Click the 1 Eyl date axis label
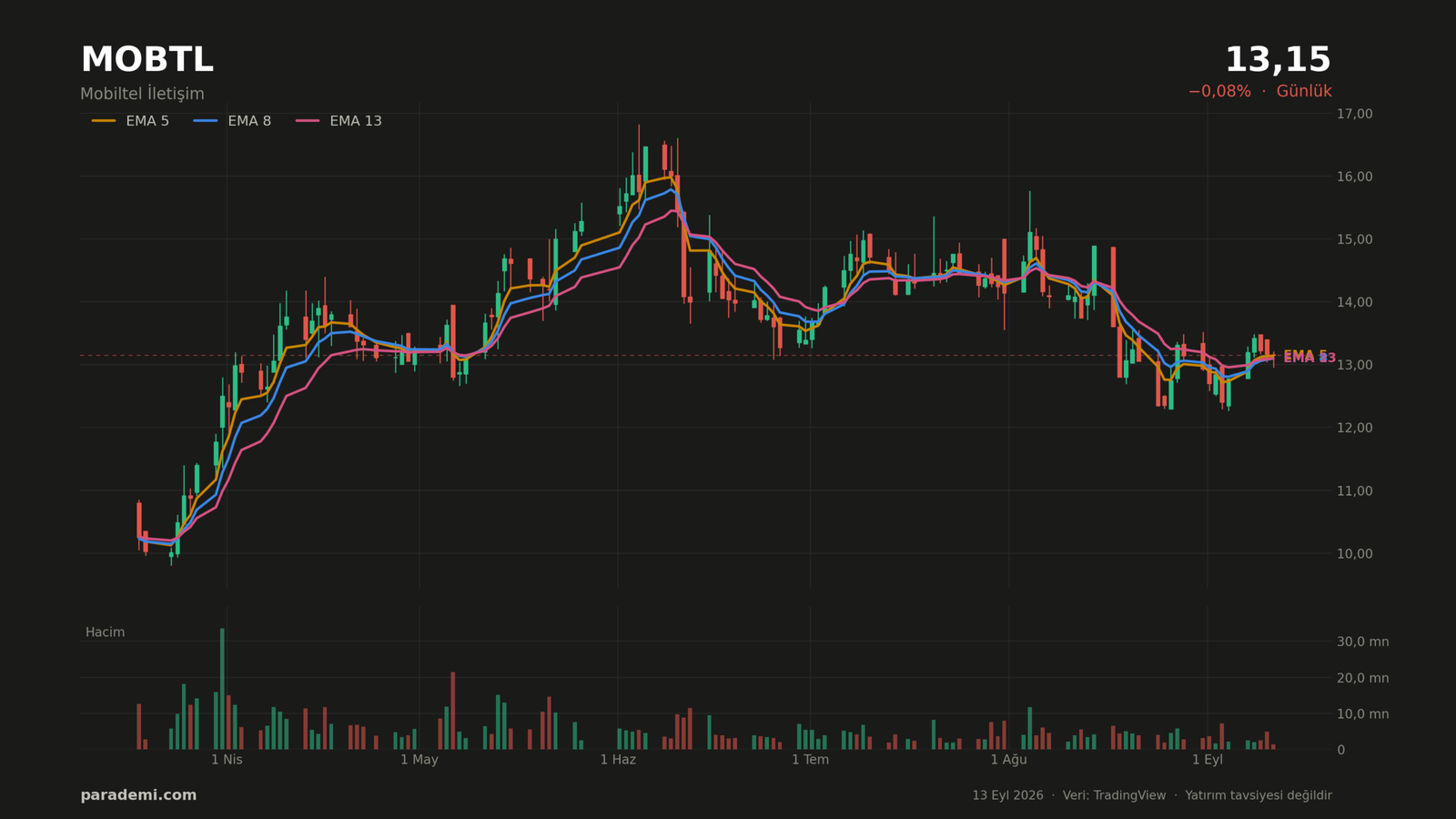 click(x=1208, y=760)
